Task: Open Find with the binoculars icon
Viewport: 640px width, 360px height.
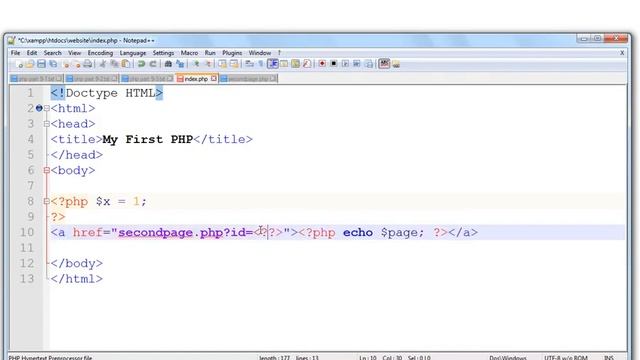Action: [168, 64]
